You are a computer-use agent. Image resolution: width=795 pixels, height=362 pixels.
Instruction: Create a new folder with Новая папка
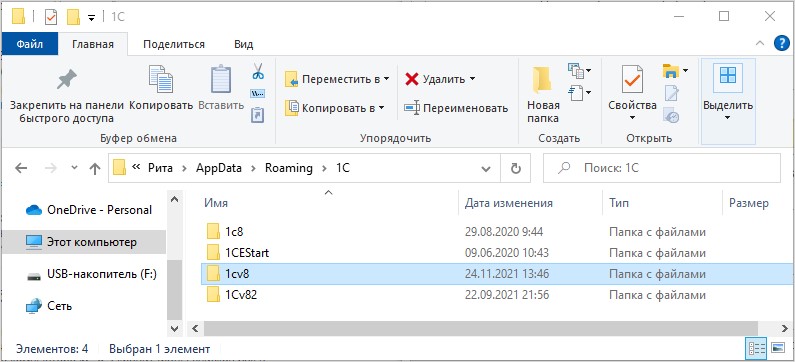[544, 96]
